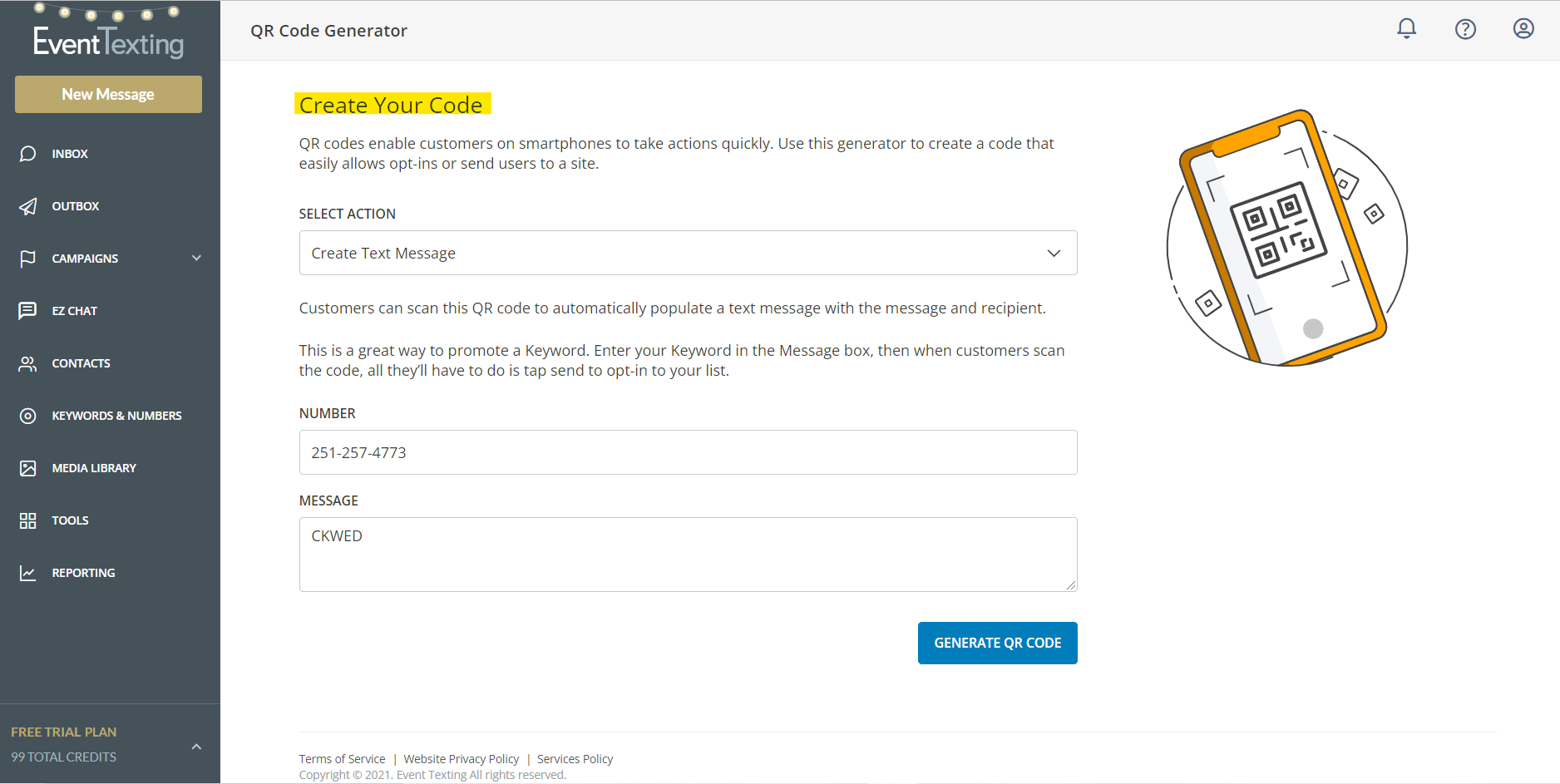Image resolution: width=1560 pixels, height=784 pixels.
Task: Click the Campaigns flag icon
Action: click(x=28, y=259)
